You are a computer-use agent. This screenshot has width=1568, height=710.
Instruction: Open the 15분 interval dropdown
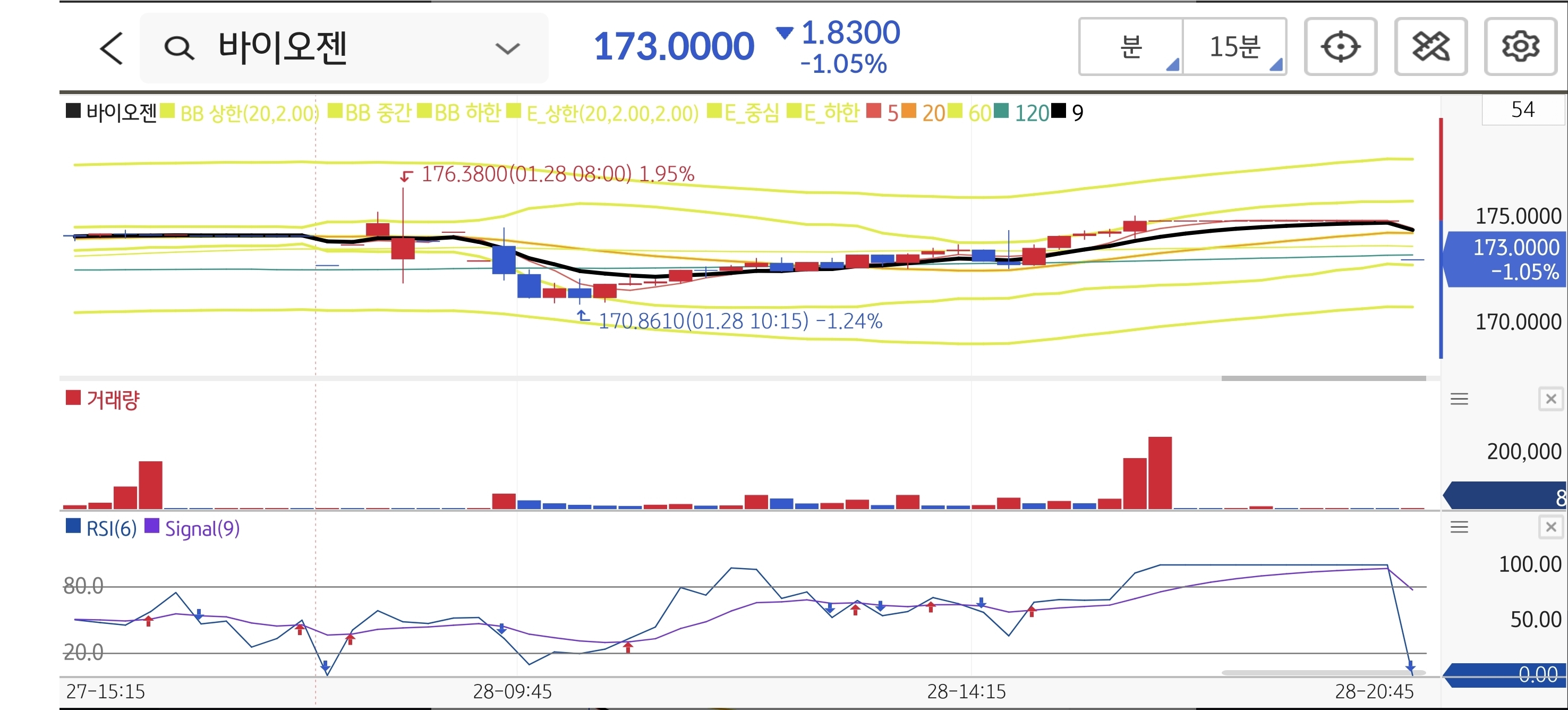1234,47
